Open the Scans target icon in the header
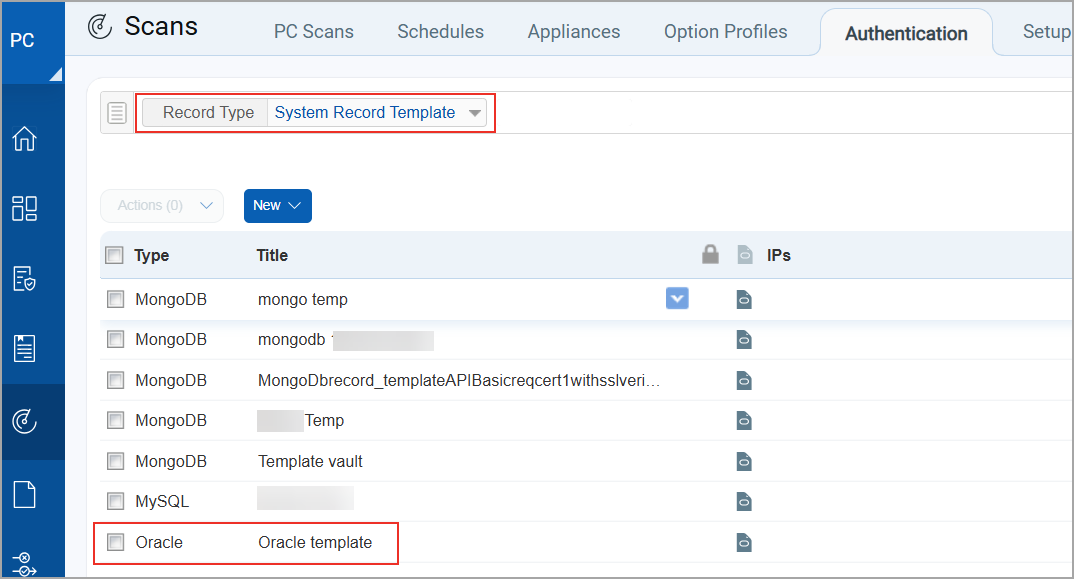Viewport: 1074px width, 579px height. pos(99,27)
